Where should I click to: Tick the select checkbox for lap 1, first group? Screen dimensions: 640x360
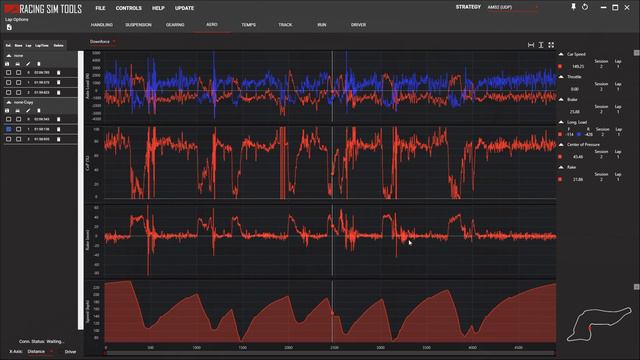point(8,82)
